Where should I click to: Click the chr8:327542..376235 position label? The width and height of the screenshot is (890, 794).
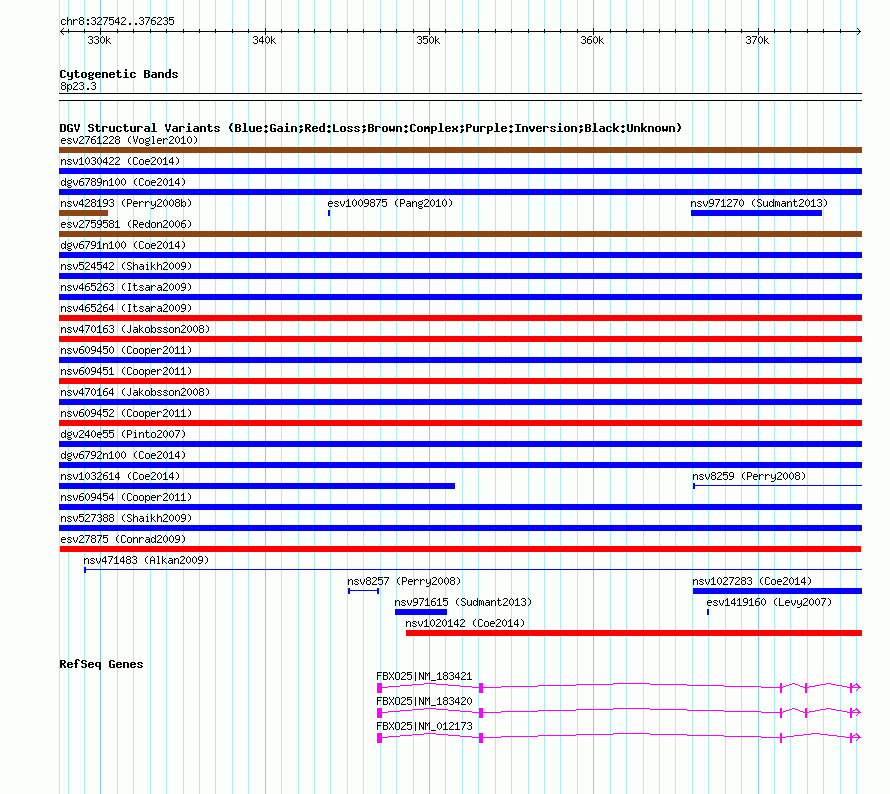[x=117, y=21]
